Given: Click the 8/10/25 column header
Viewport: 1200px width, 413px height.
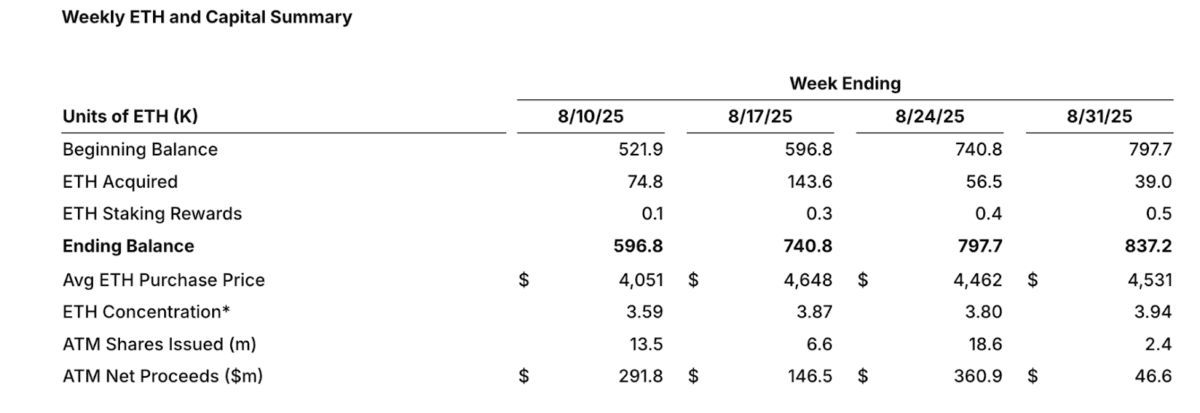Looking at the screenshot, I should (x=590, y=117).
